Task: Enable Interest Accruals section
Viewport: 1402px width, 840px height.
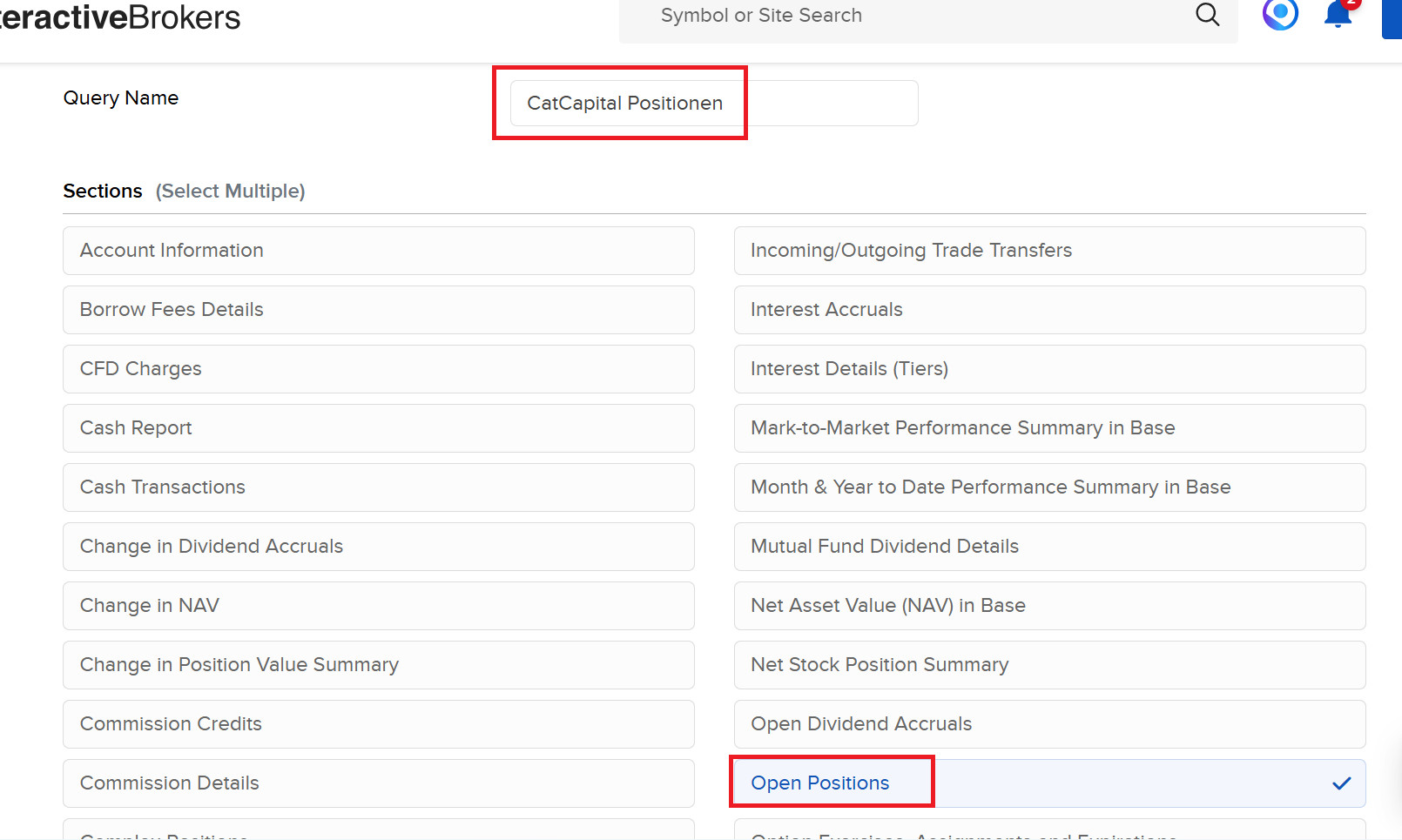Action: tap(1049, 310)
